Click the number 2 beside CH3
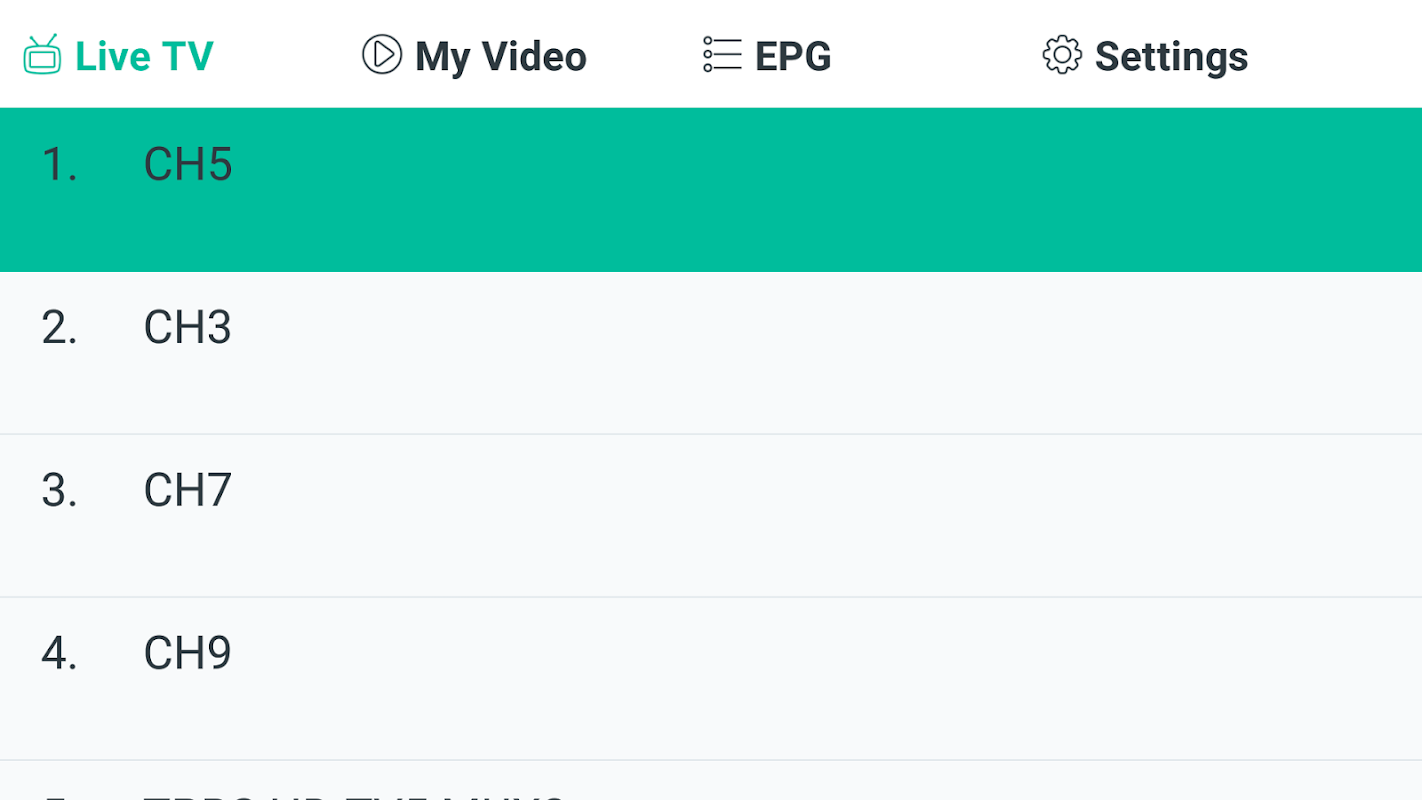 59,328
